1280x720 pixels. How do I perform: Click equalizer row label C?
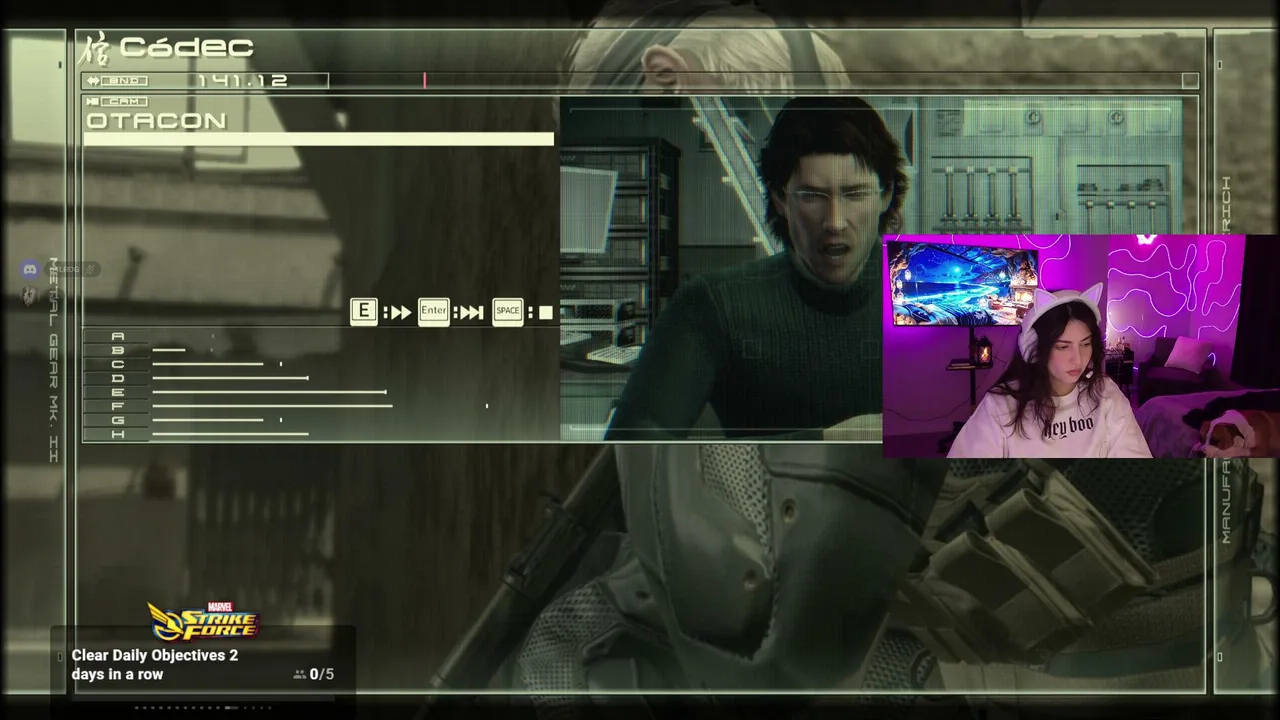[118, 364]
